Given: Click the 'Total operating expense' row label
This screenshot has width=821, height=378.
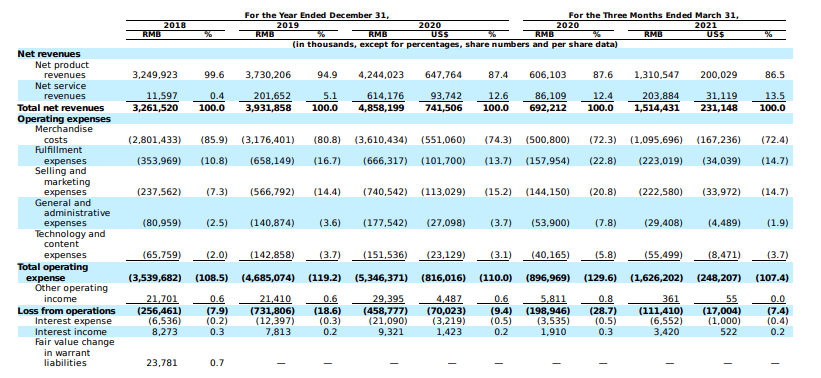Looking at the screenshot, I should [x=53, y=272].
